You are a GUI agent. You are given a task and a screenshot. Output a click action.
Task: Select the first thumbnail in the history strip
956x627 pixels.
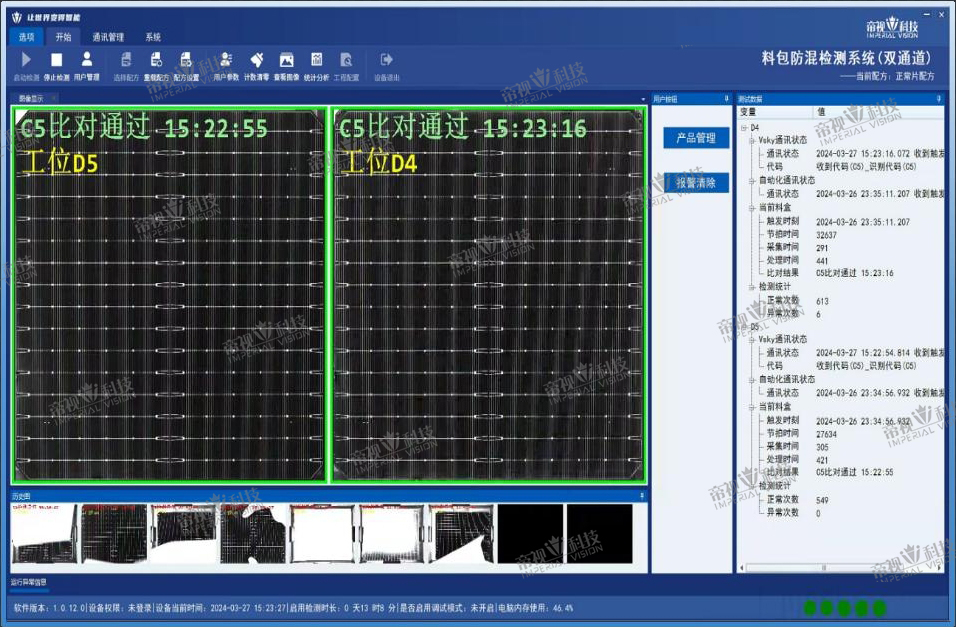coord(44,533)
